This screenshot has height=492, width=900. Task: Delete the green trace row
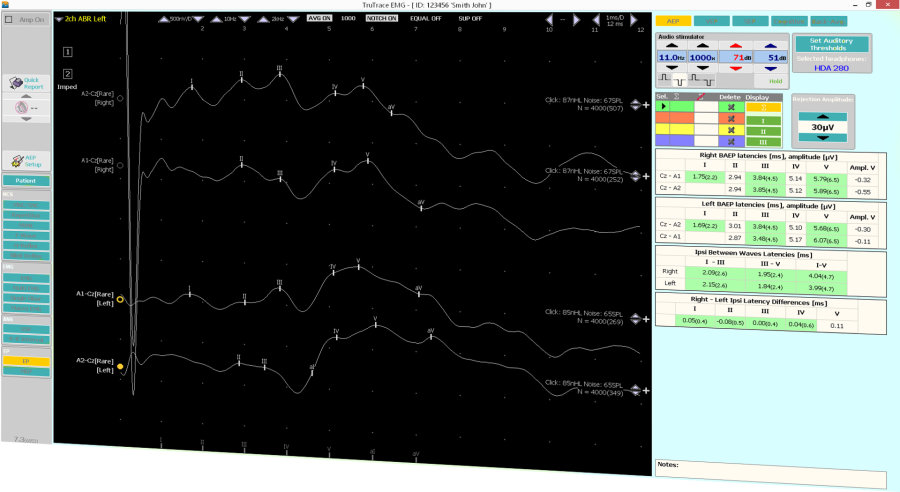[731, 107]
